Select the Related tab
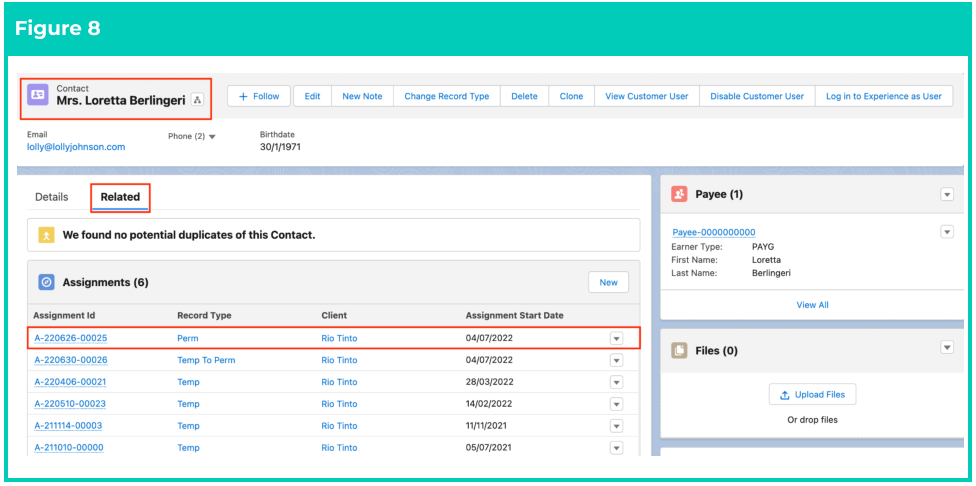The image size is (976, 486). tap(120, 197)
